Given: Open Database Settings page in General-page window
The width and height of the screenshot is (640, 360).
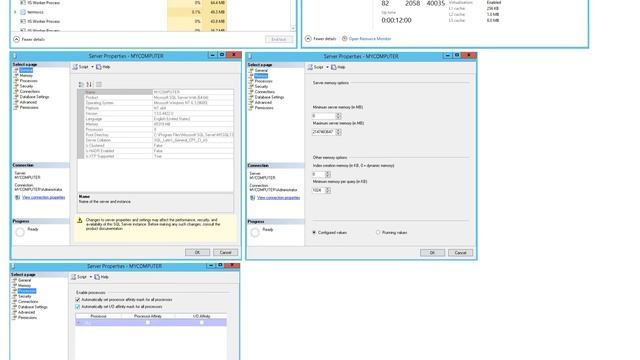Looking at the screenshot, I should pyautogui.click(x=34, y=97).
